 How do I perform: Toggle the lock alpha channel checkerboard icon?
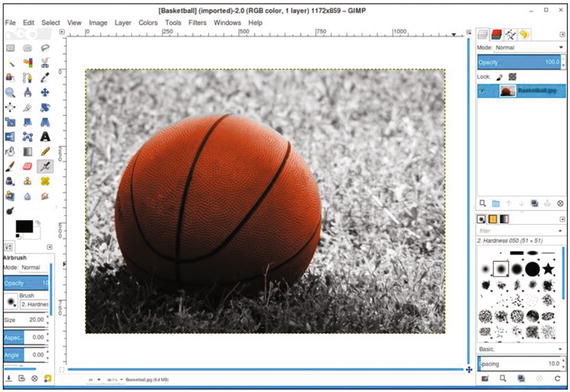tap(512, 77)
